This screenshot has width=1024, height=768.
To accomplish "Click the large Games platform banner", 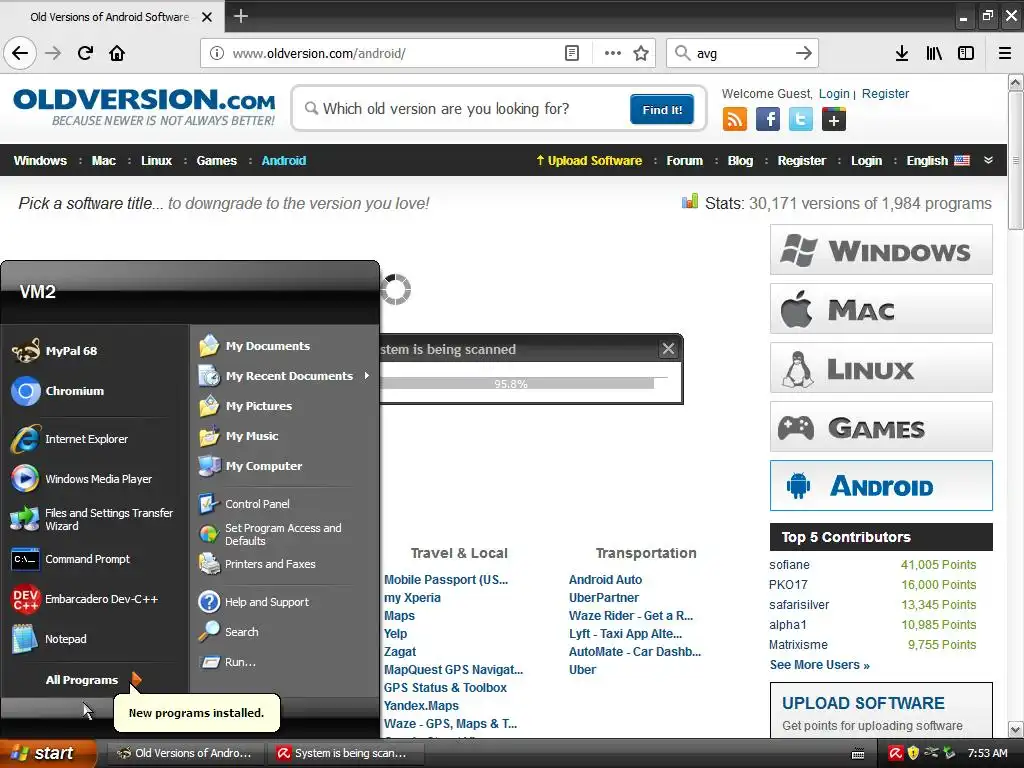I will pyautogui.click(x=881, y=427).
